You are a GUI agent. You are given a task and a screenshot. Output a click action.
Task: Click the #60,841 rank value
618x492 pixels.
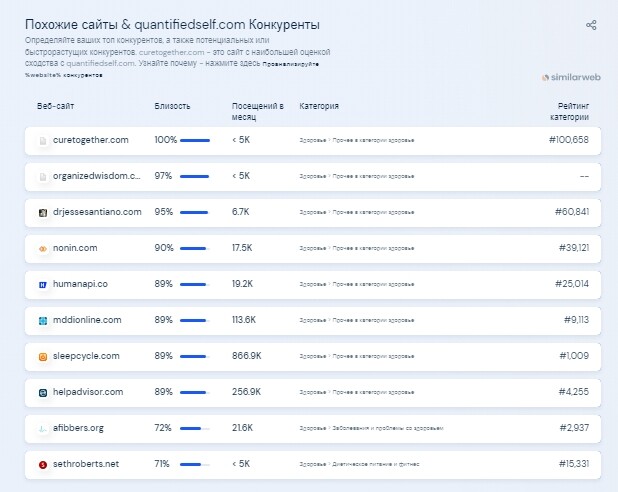pyautogui.click(x=572, y=212)
